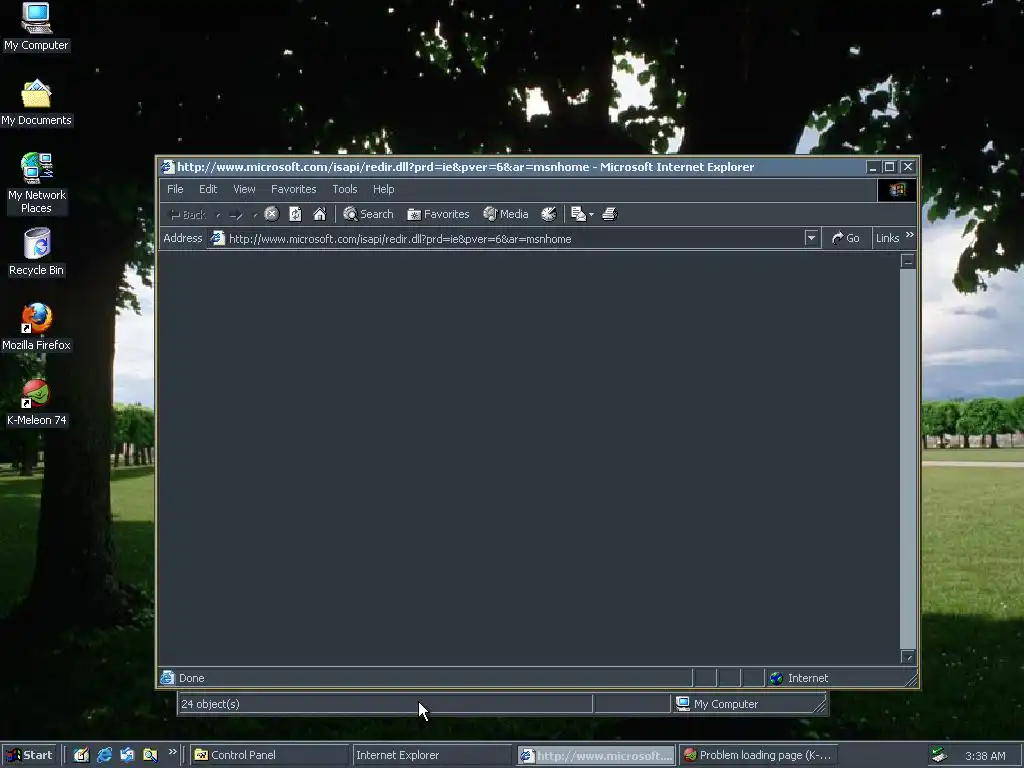Image resolution: width=1024 pixels, height=768 pixels.
Task: Click the Mail toolbar icon
Action: coord(578,214)
